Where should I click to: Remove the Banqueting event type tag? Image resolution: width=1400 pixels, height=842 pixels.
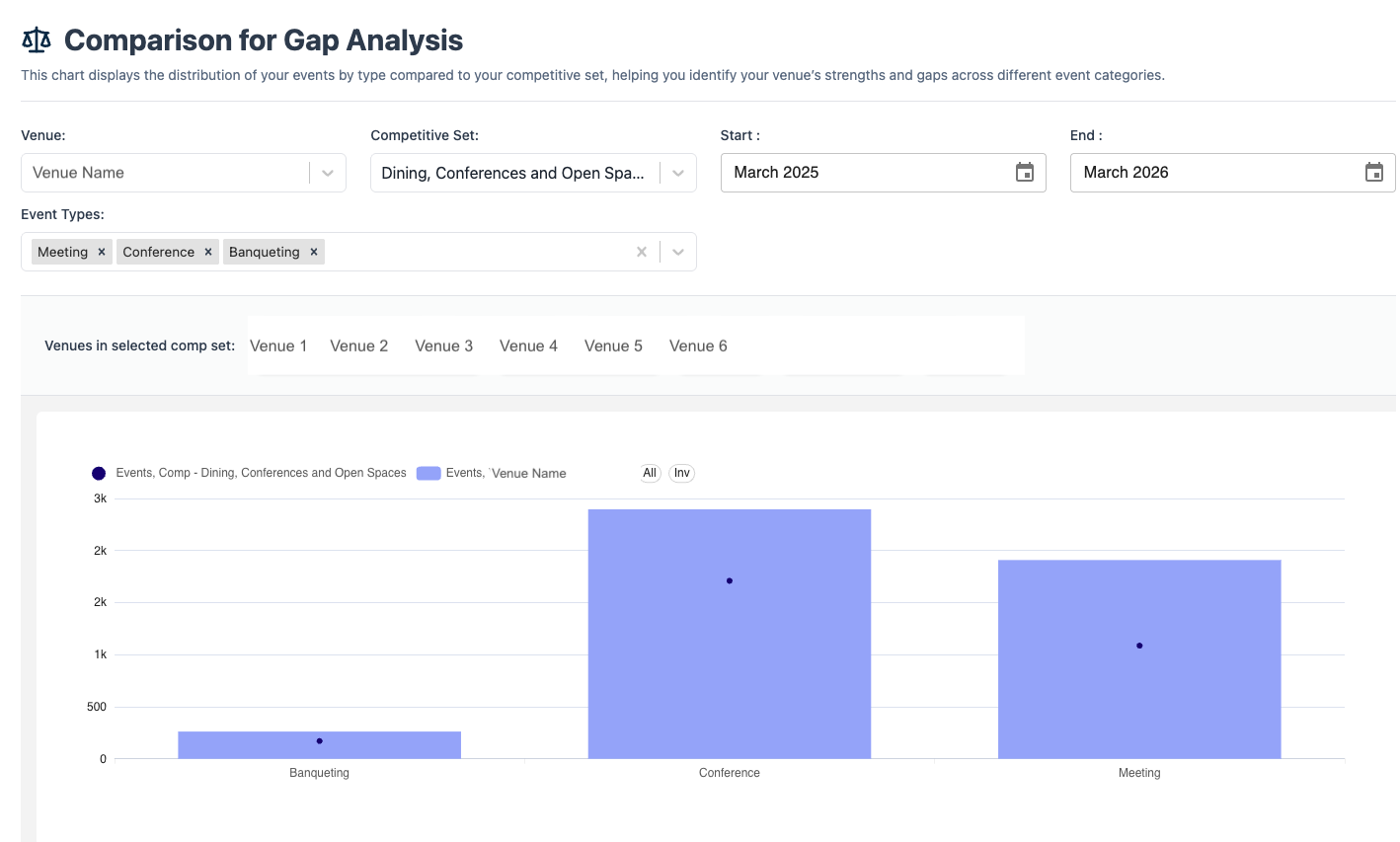313,252
